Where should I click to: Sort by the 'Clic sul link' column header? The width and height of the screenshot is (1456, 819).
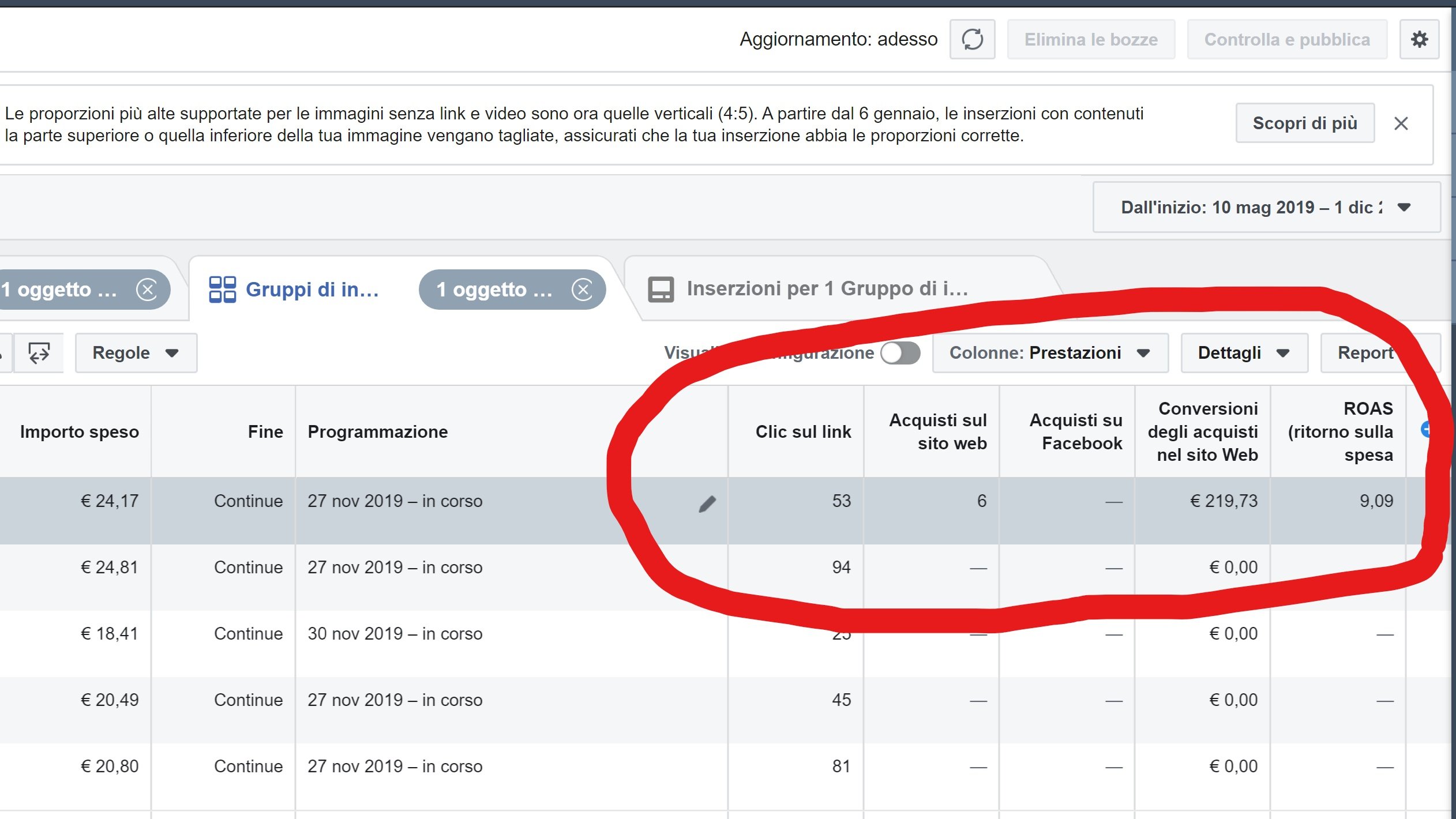802,432
